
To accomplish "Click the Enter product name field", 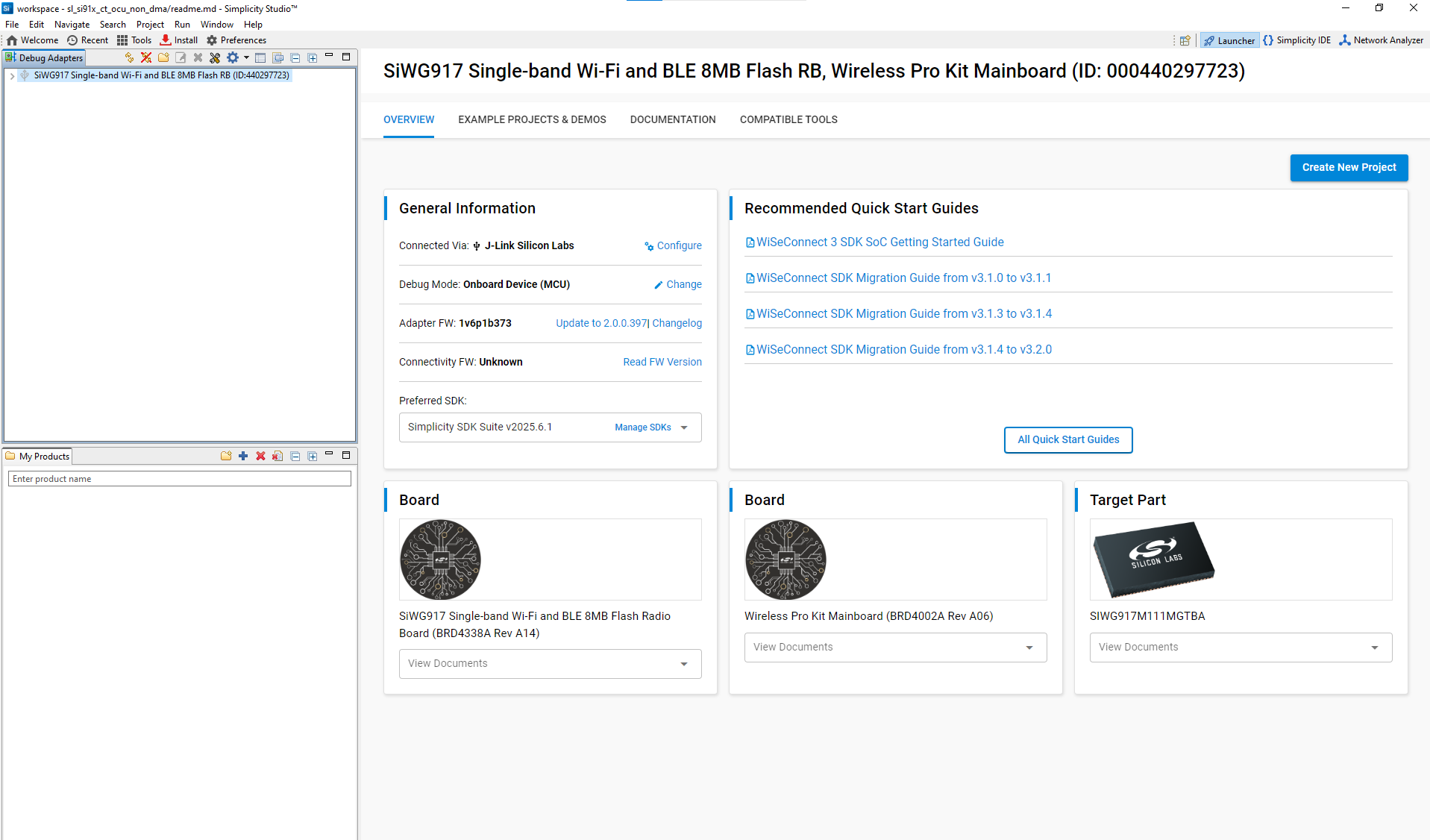I will (179, 479).
